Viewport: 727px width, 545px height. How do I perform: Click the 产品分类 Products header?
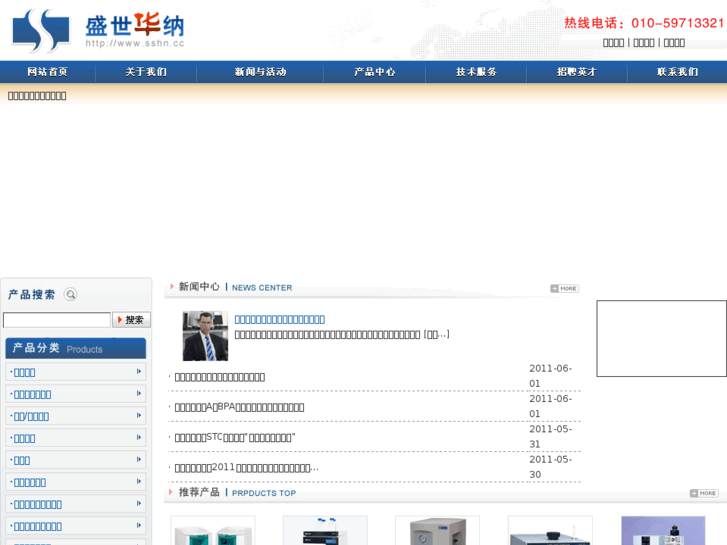click(76, 348)
